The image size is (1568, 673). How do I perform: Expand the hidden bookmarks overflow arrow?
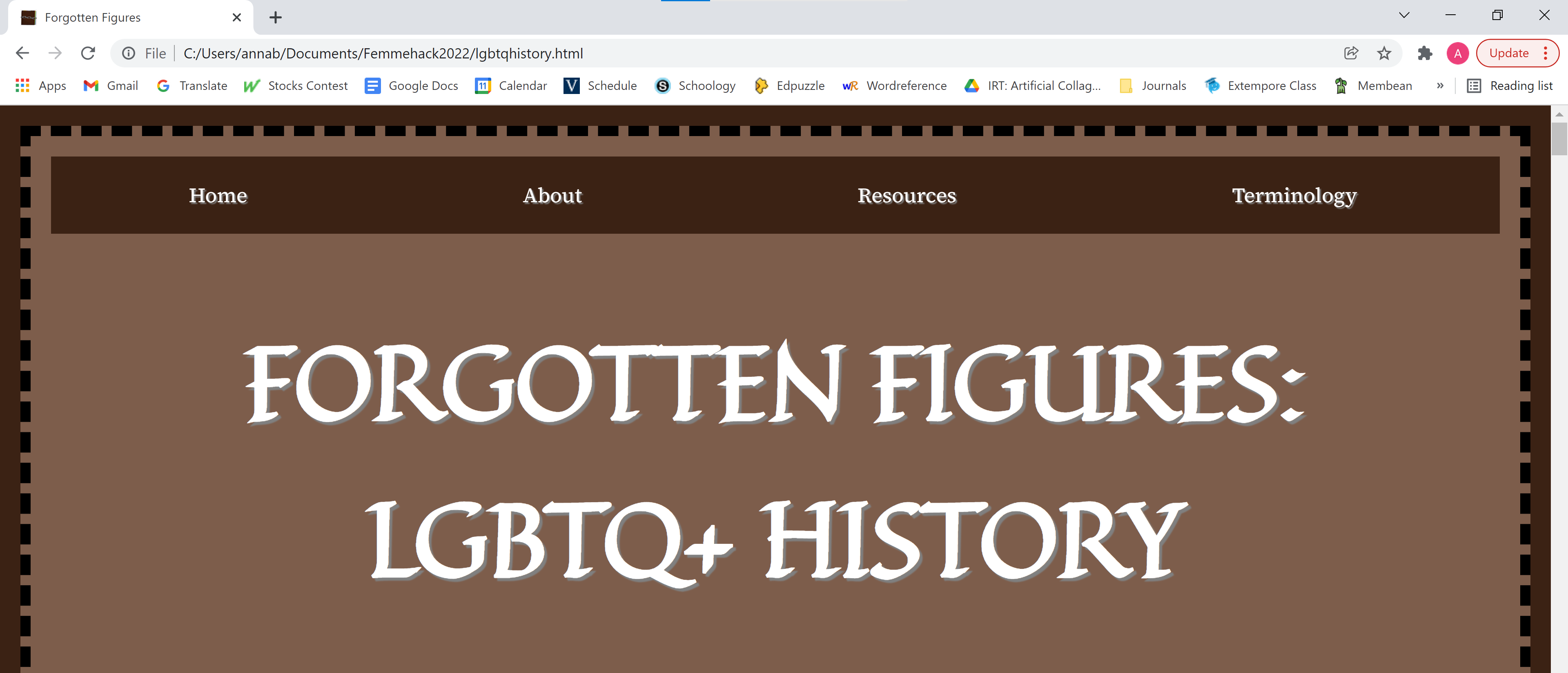[x=1440, y=86]
